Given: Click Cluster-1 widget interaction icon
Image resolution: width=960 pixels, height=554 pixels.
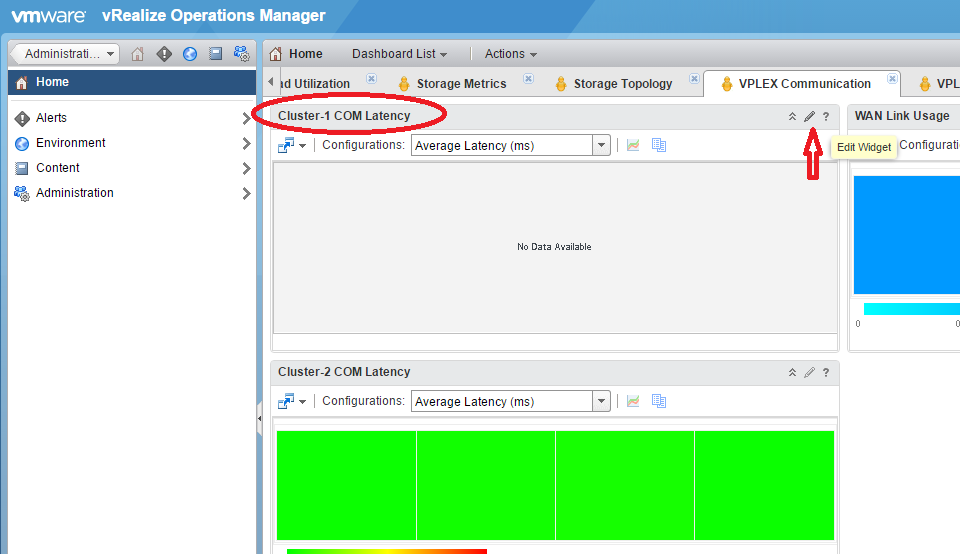Looking at the screenshot, I should pyautogui.click(x=286, y=145).
